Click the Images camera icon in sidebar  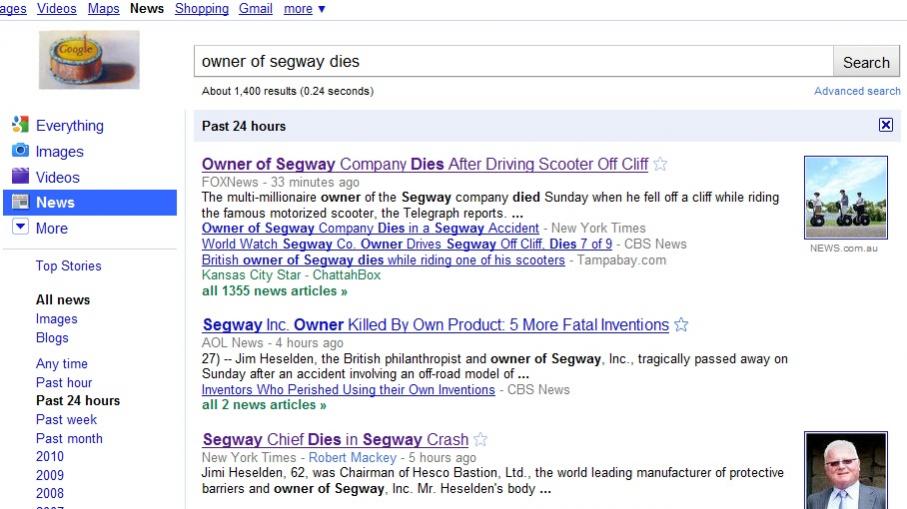[20, 151]
